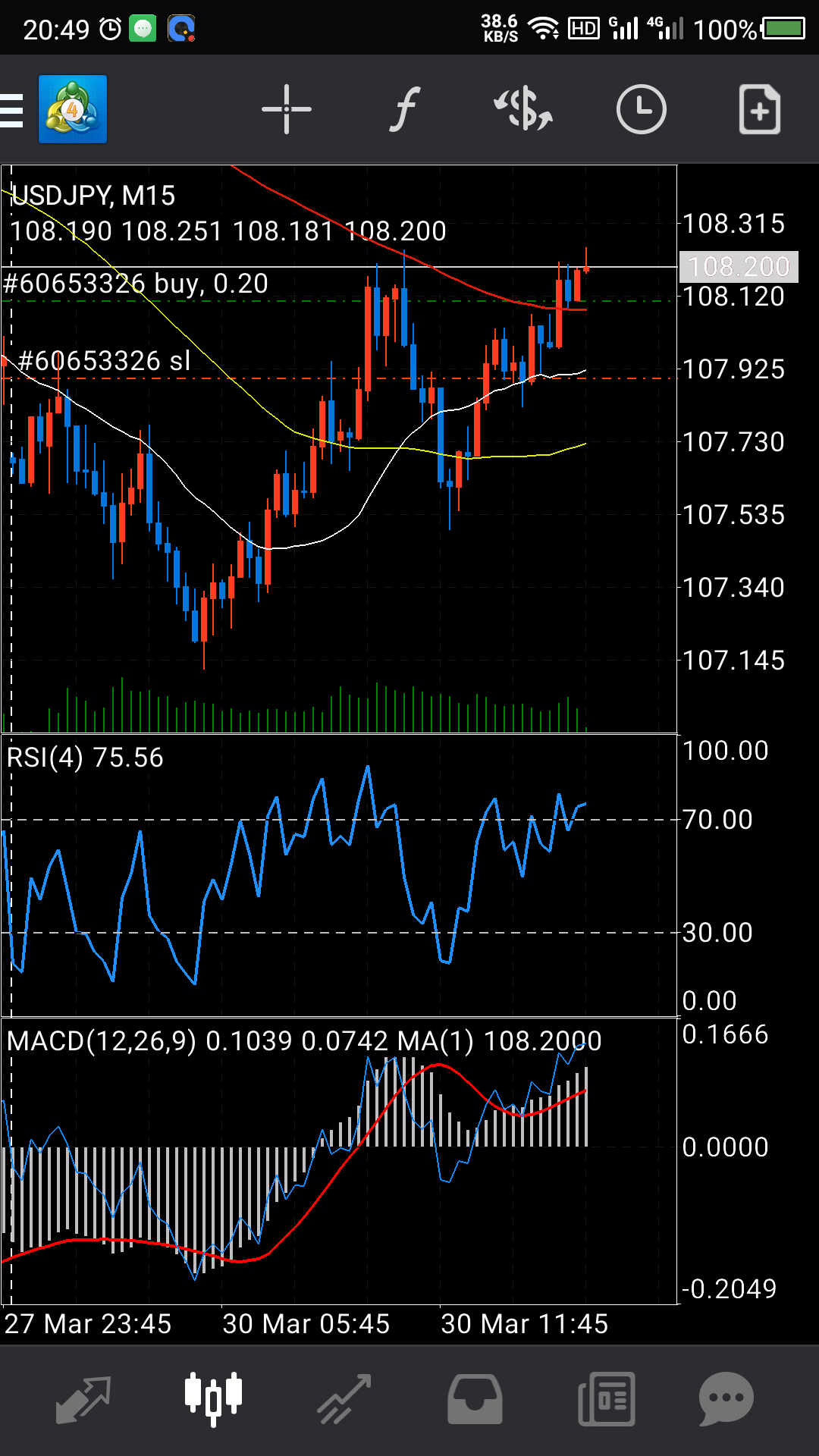
Task: Tap the RSI 100.00 scale label
Action: tap(726, 751)
